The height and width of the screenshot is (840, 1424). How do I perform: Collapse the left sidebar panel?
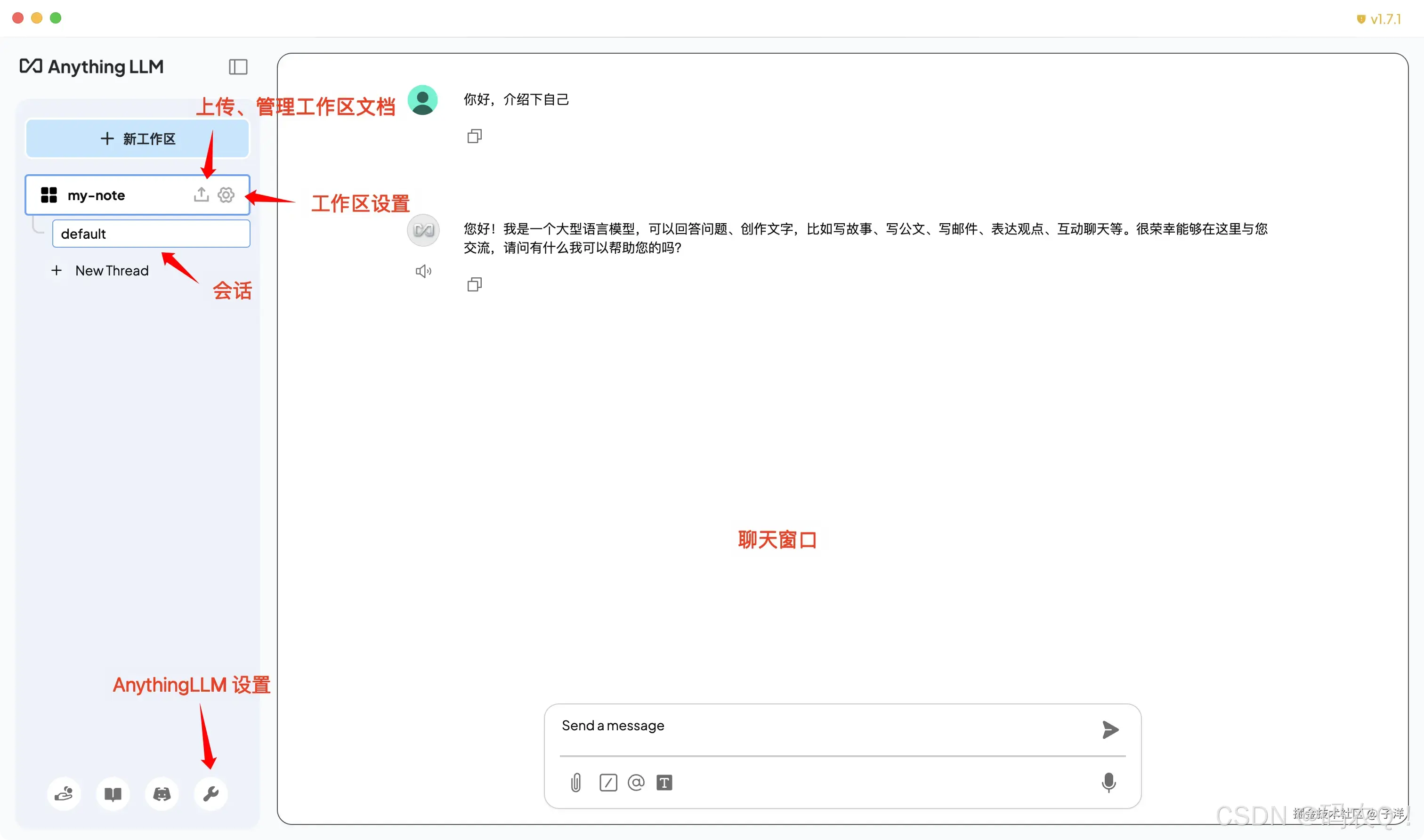pyautogui.click(x=237, y=67)
